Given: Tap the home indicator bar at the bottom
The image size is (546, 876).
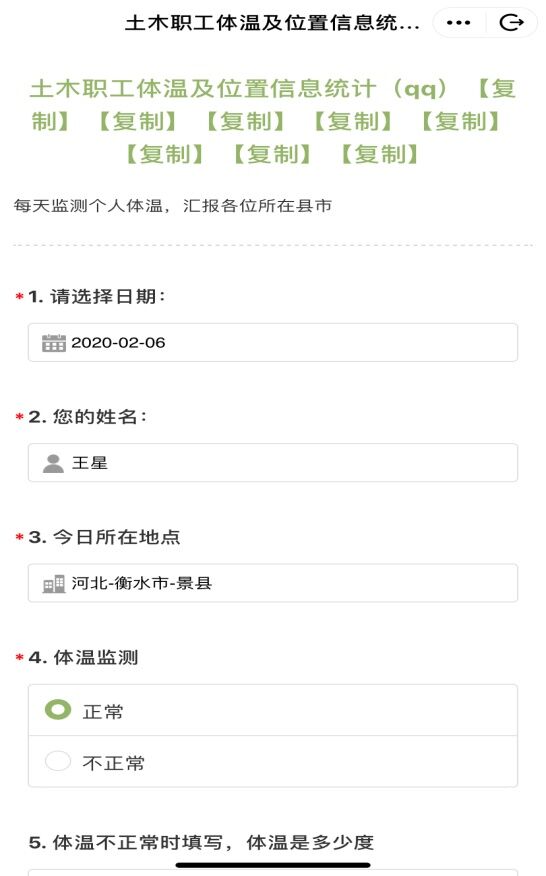Looking at the screenshot, I should coord(273,865).
